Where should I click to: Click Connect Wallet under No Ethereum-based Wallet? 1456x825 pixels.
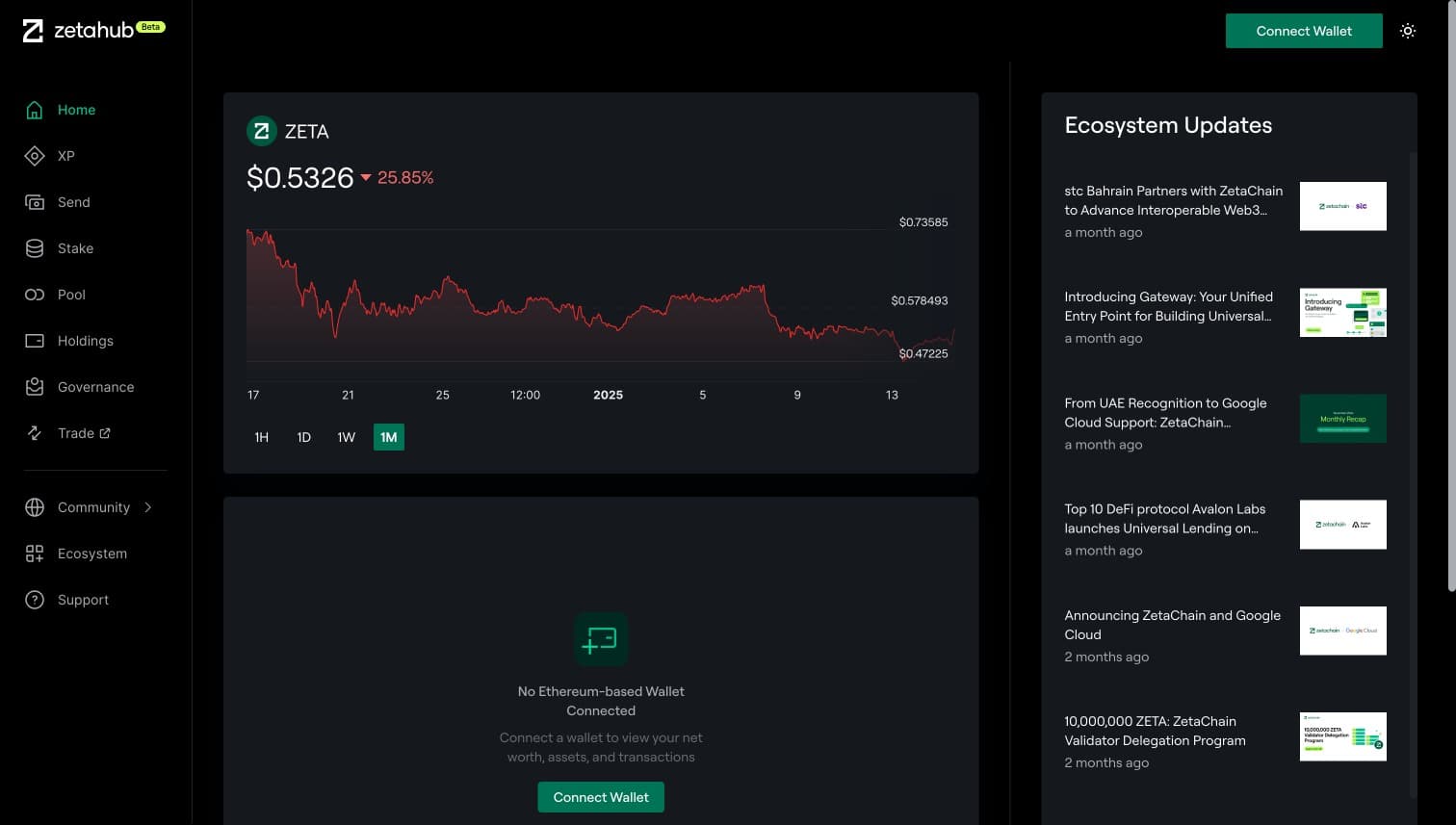pyautogui.click(x=601, y=797)
